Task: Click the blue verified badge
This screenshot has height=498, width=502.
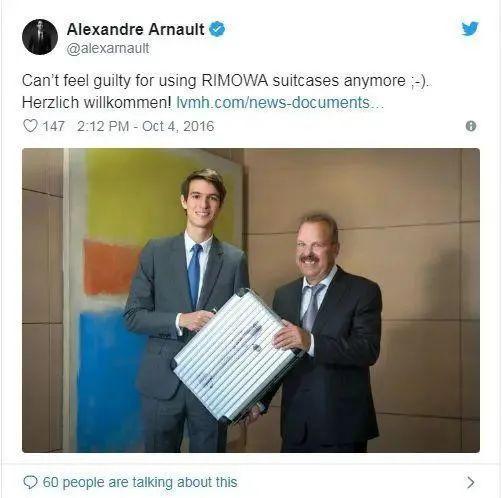Action: [217, 29]
